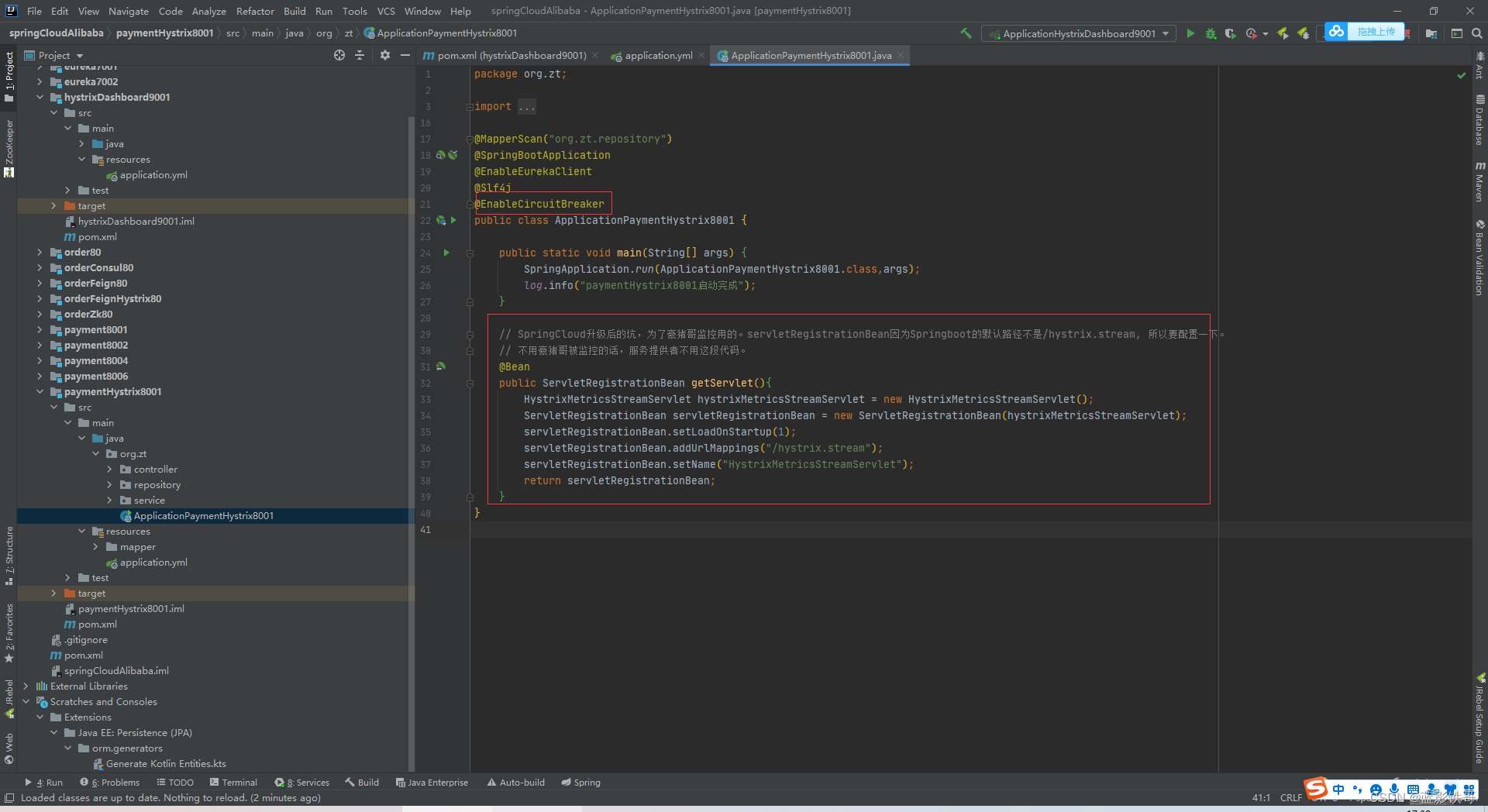Click the run gutter icon beside class declaration
1488x812 pixels.
click(x=453, y=220)
